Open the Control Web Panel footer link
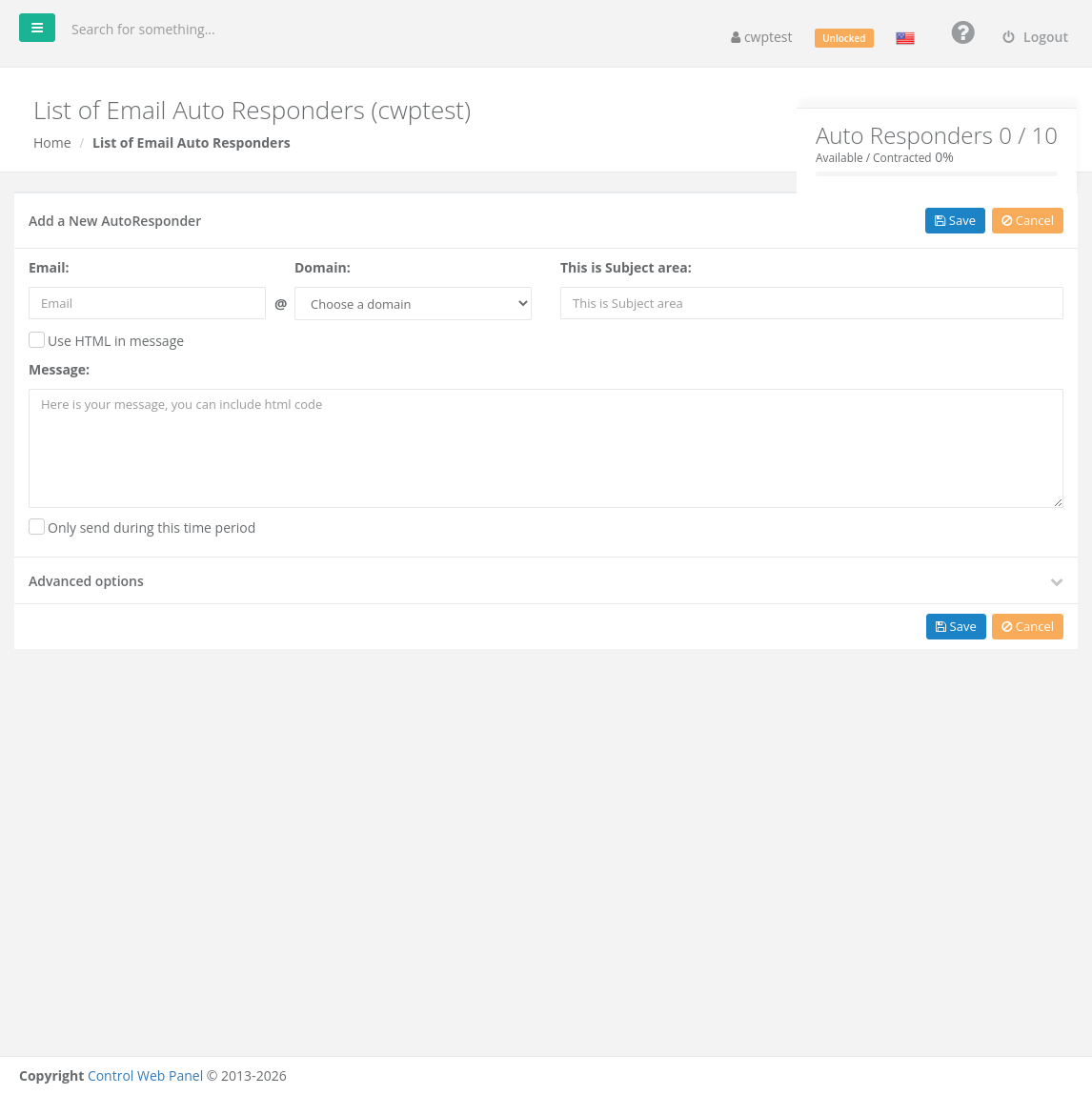The height and width of the screenshot is (1095, 1092). click(145, 1075)
